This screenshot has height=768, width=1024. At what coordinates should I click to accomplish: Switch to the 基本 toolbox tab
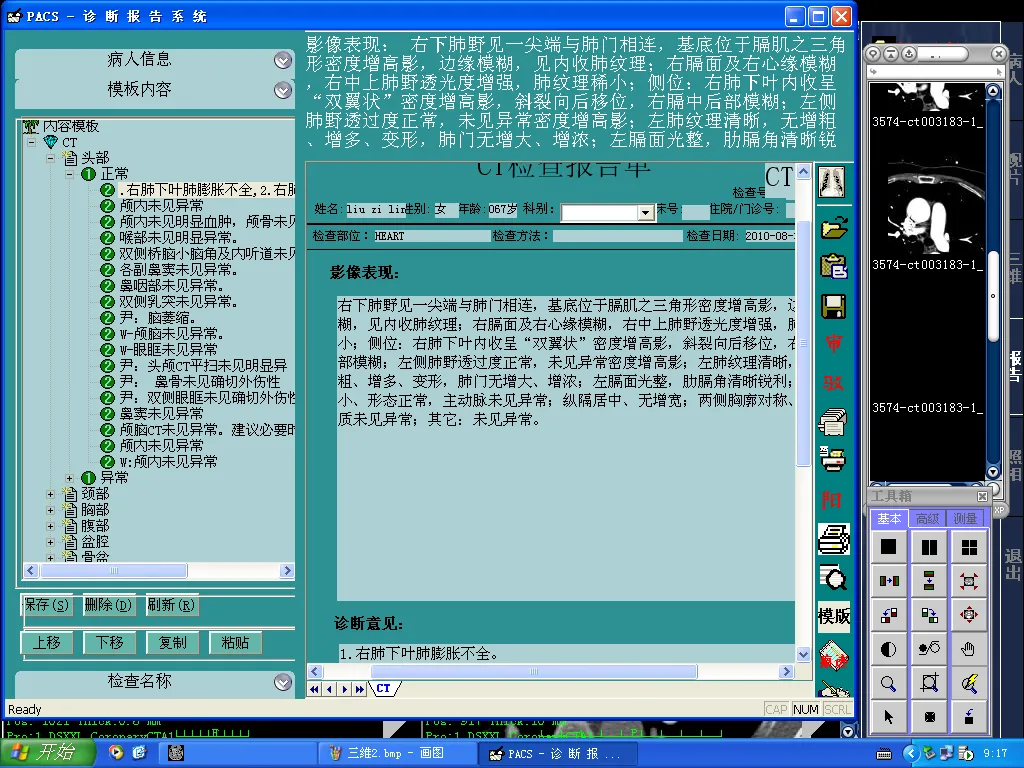point(889,519)
